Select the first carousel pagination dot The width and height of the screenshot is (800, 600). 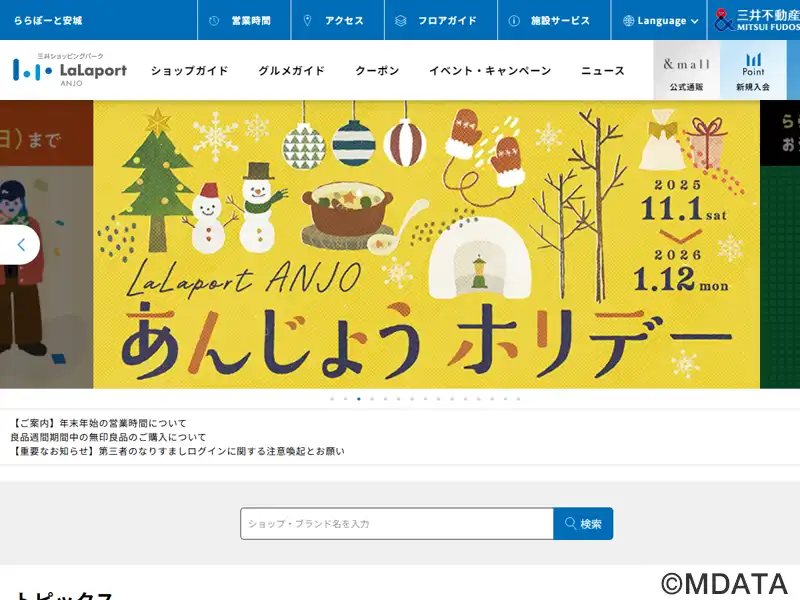point(332,399)
